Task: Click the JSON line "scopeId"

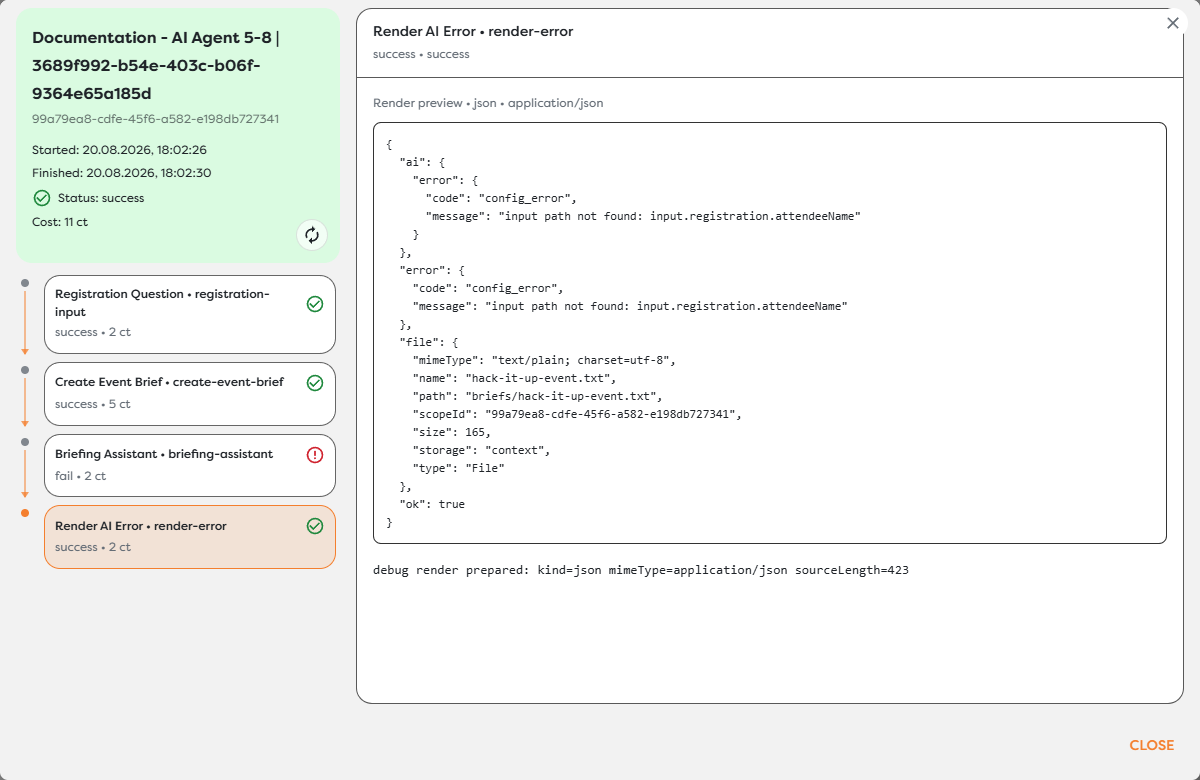Action: [x=578, y=414]
